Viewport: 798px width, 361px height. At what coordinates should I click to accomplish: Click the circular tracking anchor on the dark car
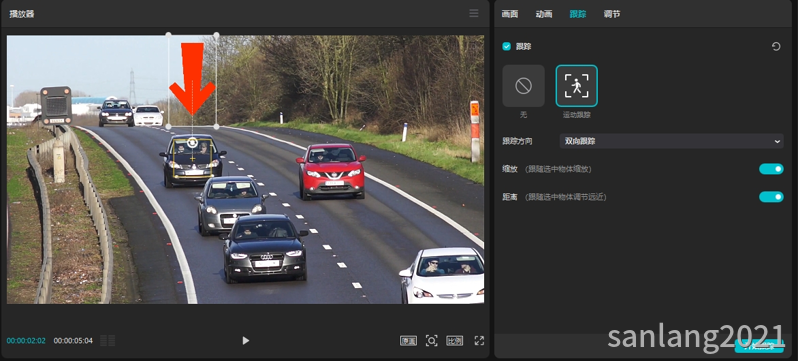tap(192, 143)
